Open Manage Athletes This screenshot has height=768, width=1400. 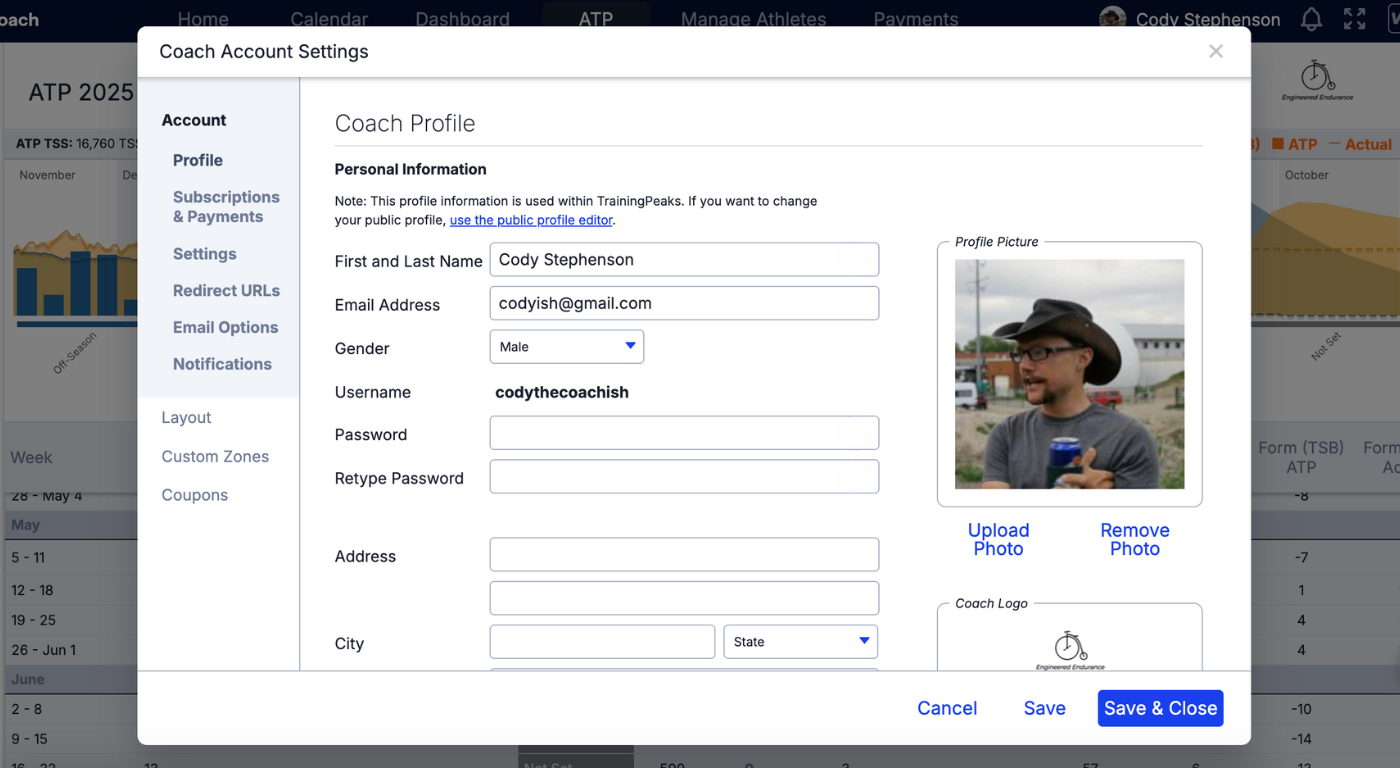click(x=753, y=19)
